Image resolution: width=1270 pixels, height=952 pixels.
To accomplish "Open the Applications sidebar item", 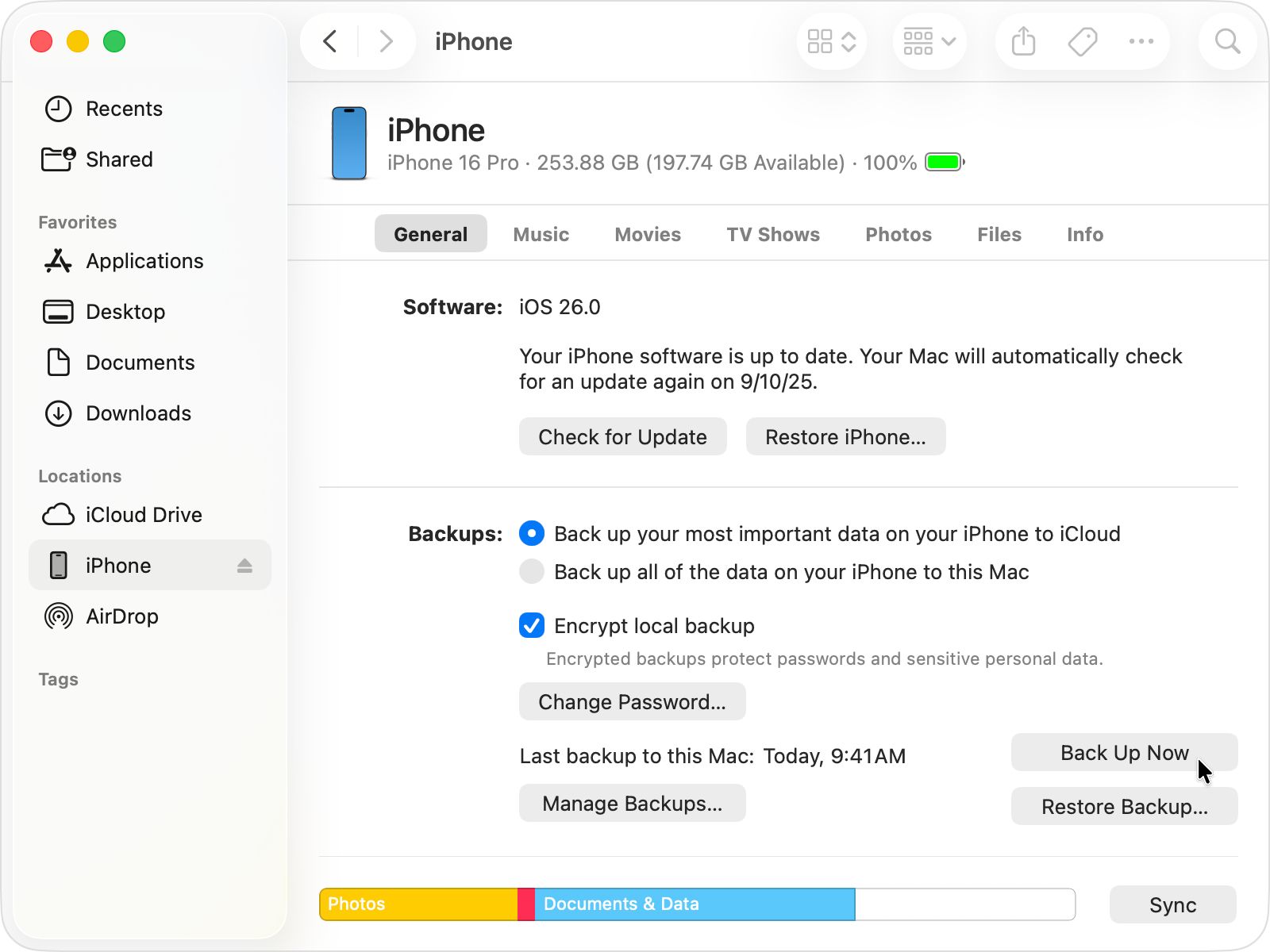I will point(144,261).
